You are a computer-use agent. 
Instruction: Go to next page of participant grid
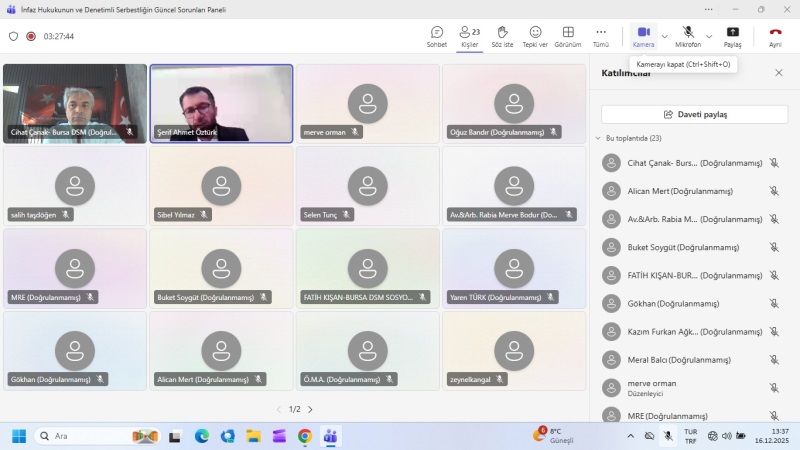click(310, 409)
